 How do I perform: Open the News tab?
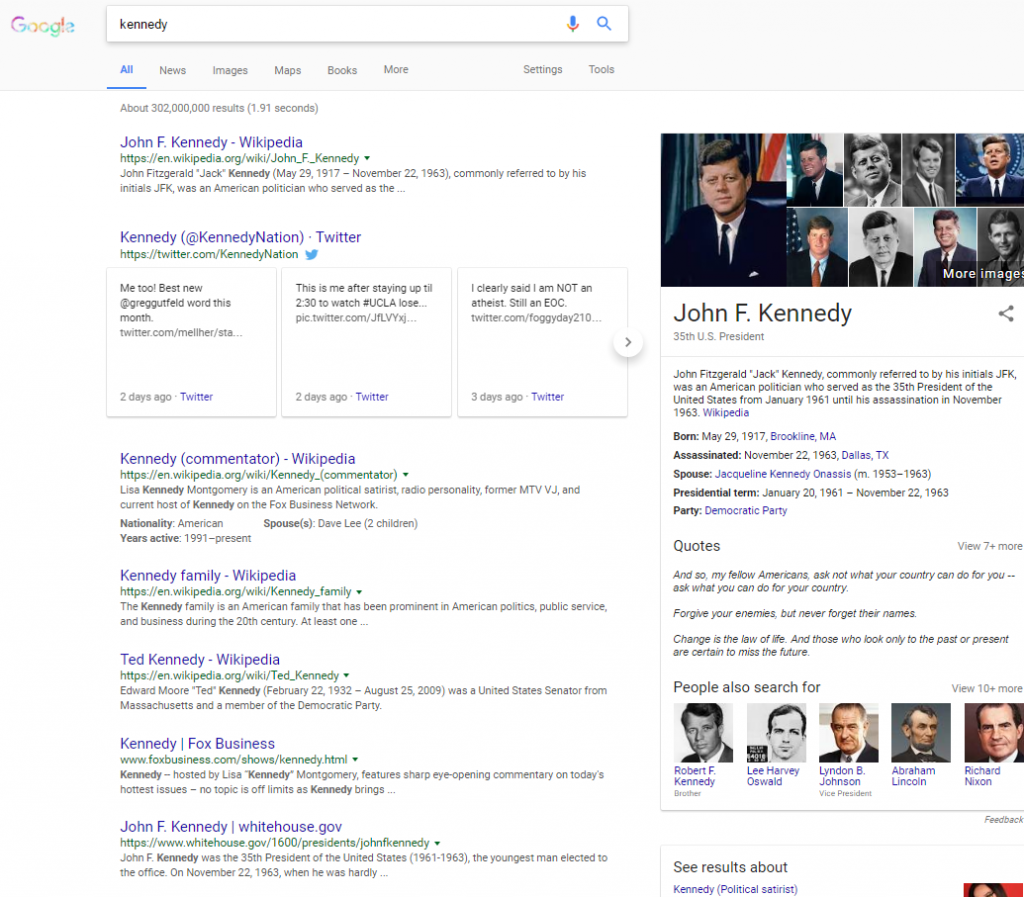coord(172,70)
